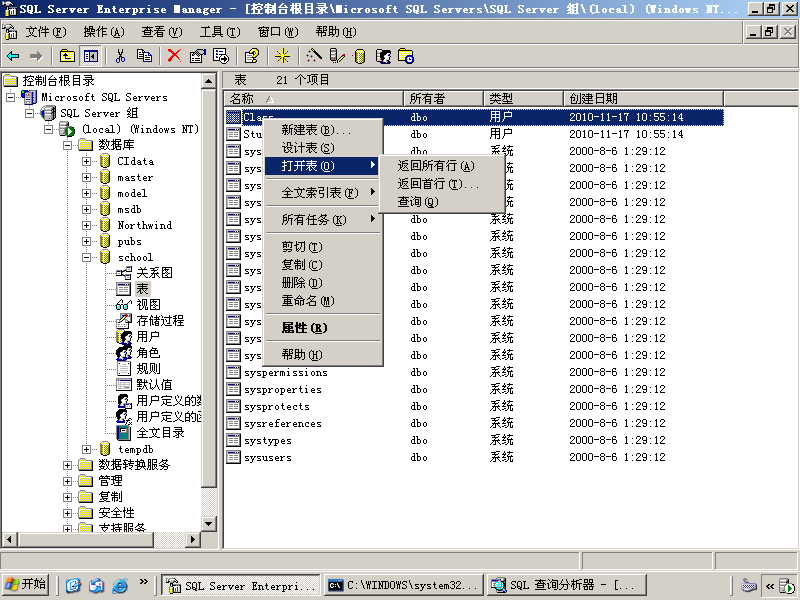Select the 全文目录 full-text catalog node
800x600 pixels.
160,433
